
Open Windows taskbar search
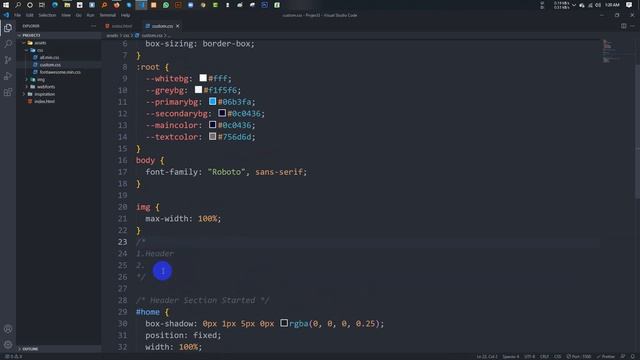(18, 5)
